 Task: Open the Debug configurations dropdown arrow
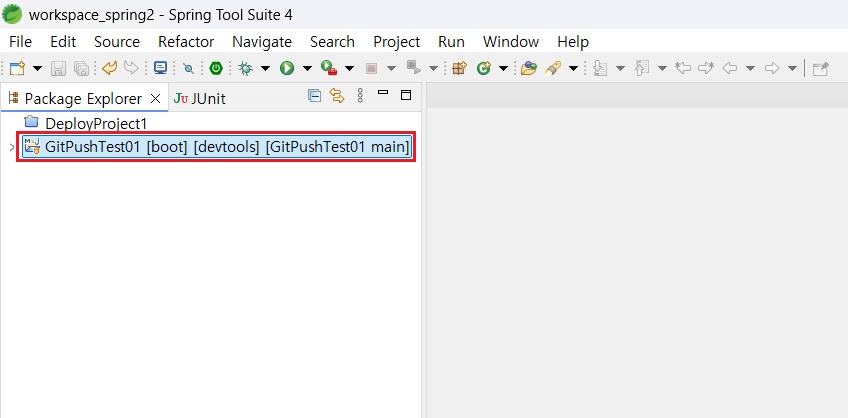click(x=266, y=68)
